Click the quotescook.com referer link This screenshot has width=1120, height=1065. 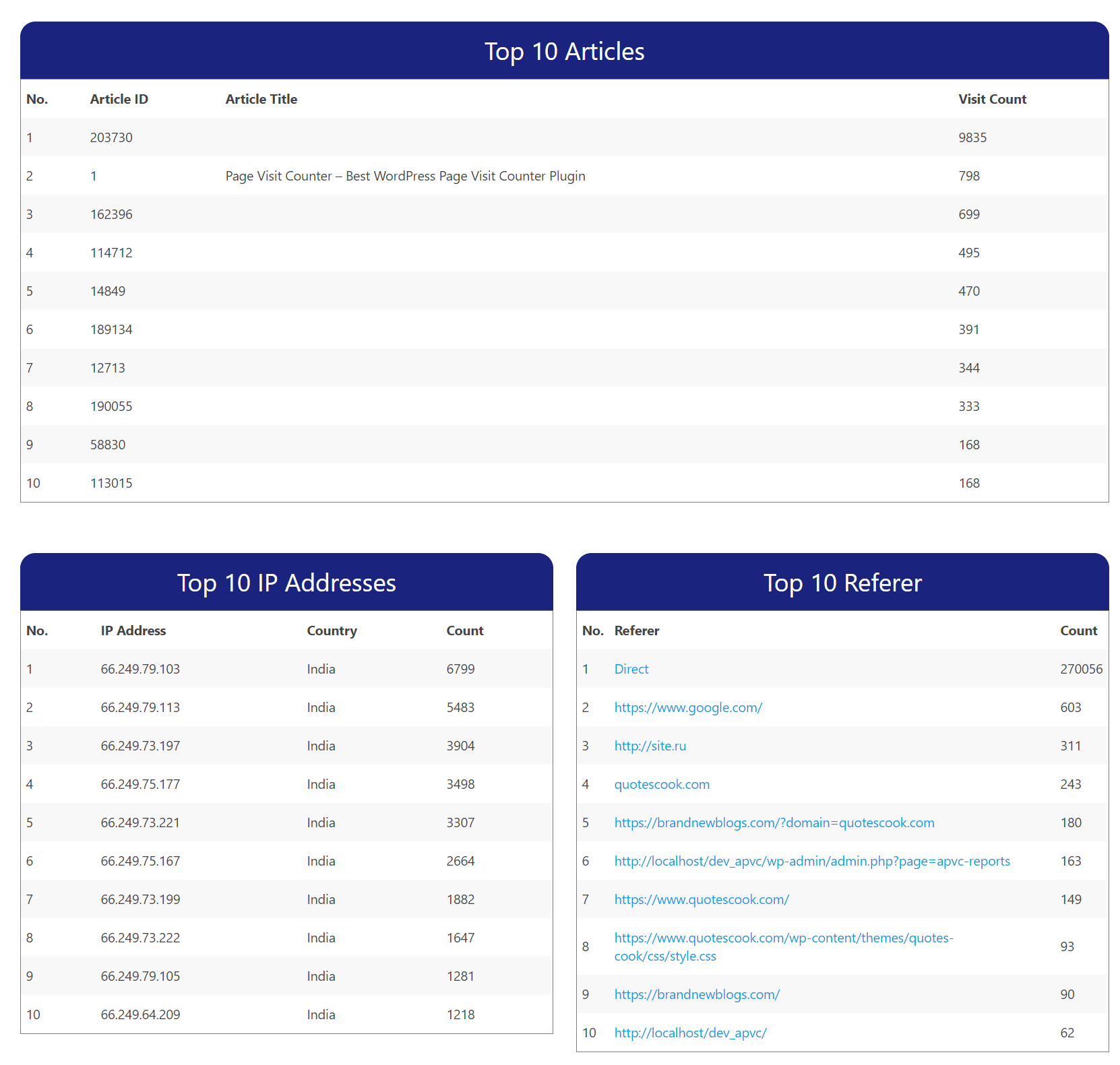(x=661, y=784)
